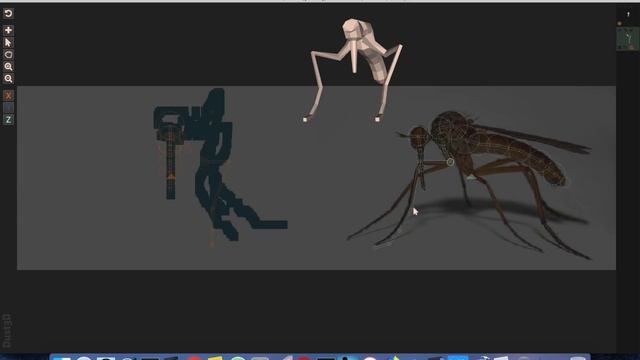The width and height of the screenshot is (640, 360).
Task: Click the reset/undo rotation icon
Action: [8, 13]
